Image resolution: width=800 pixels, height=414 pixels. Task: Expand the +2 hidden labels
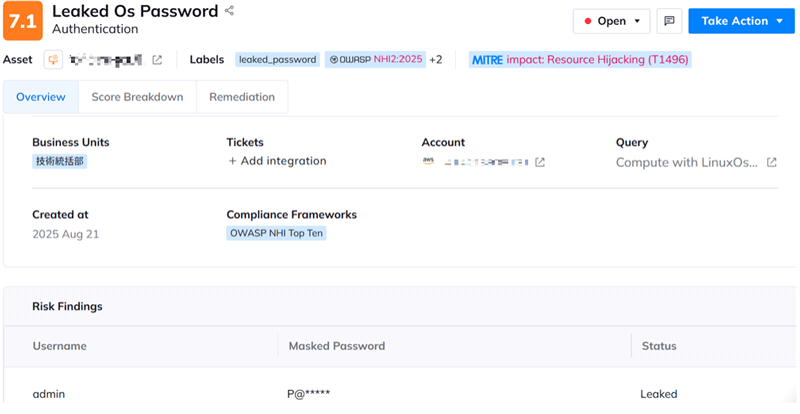[x=436, y=60]
